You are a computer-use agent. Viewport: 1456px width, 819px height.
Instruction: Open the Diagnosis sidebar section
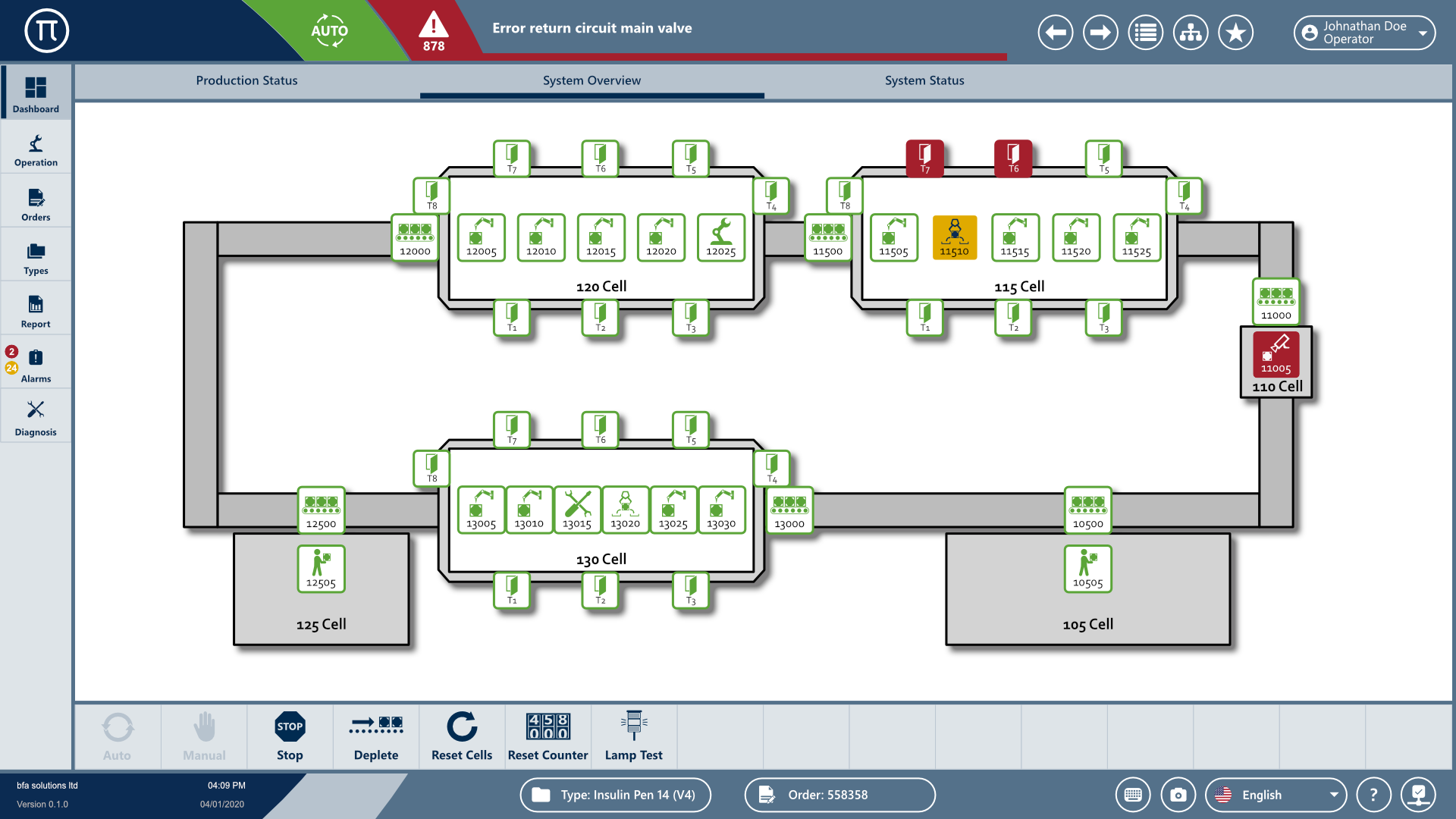coord(36,417)
